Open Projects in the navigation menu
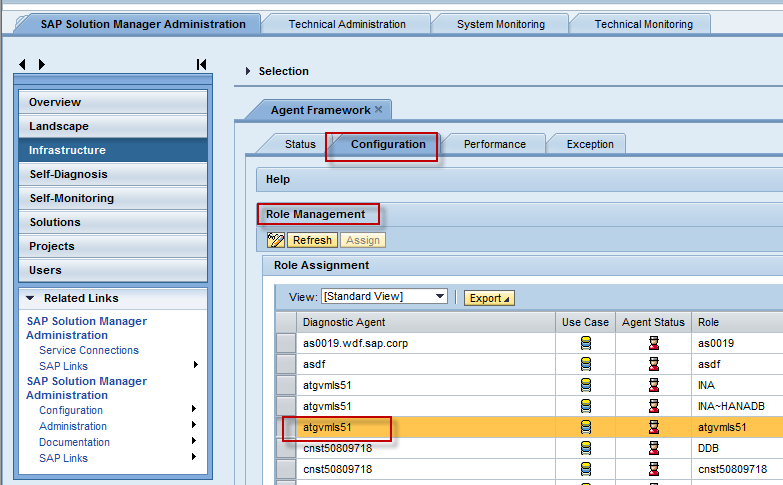The width and height of the screenshot is (783, 485). point(113,246)
